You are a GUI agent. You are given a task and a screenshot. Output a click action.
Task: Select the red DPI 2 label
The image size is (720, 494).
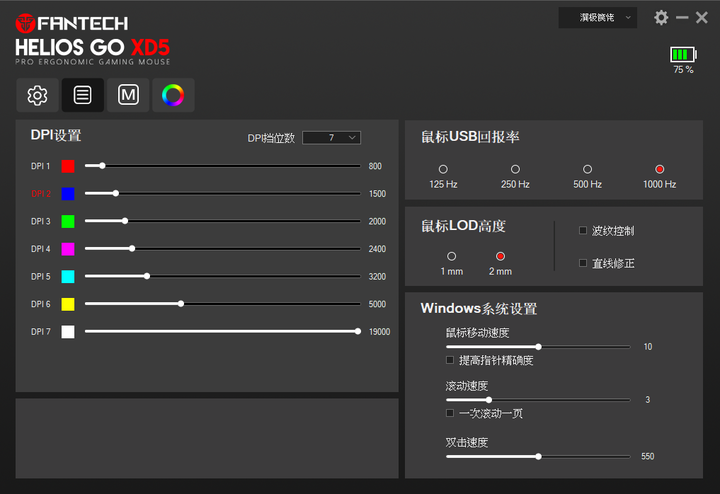click(x=41, y=194)
